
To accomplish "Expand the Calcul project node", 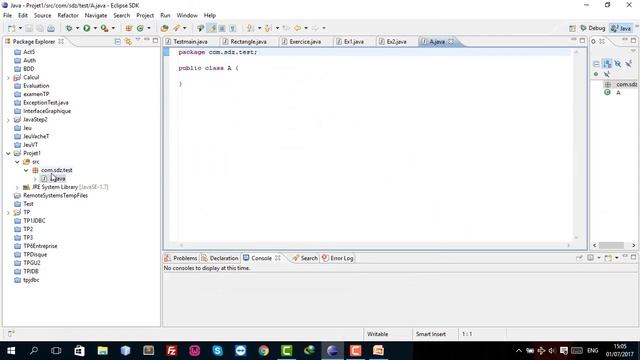I will (8, 78).
